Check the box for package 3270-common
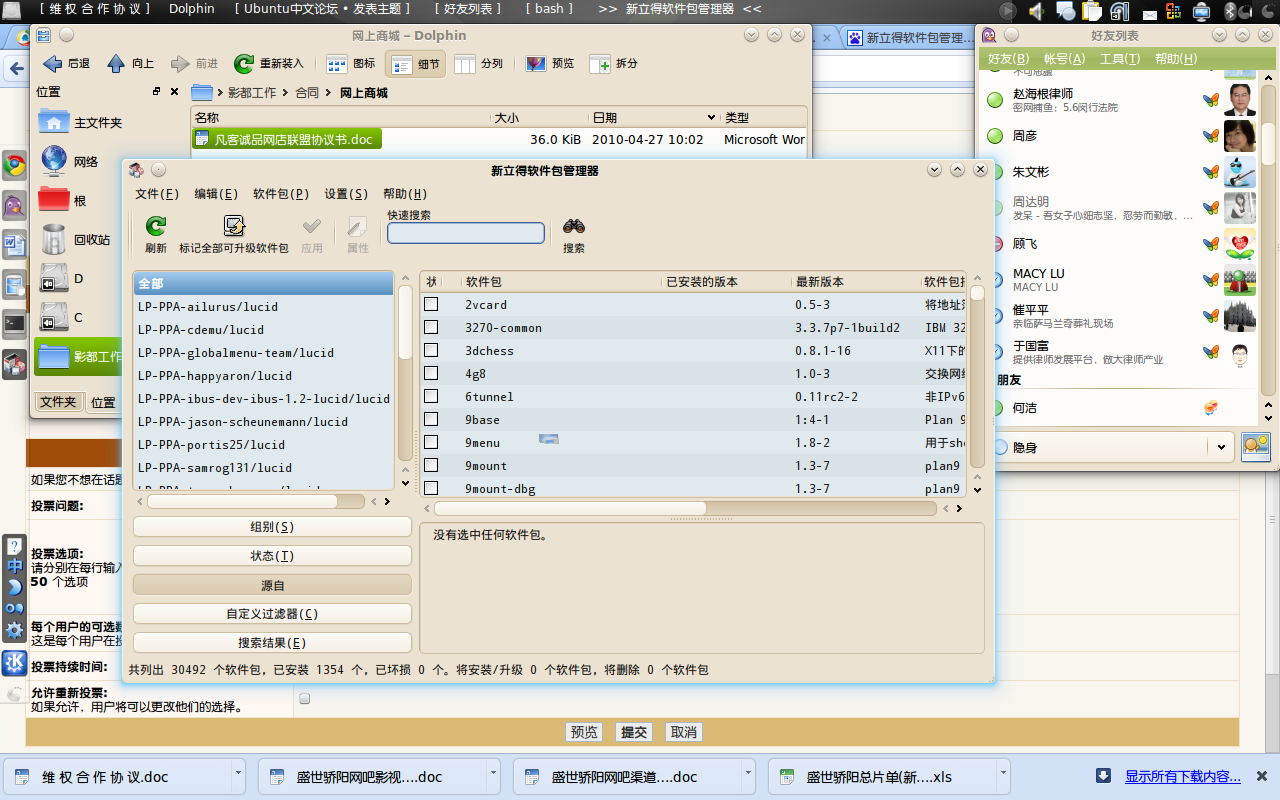The image size is (1280, 800). pos(430,327)
